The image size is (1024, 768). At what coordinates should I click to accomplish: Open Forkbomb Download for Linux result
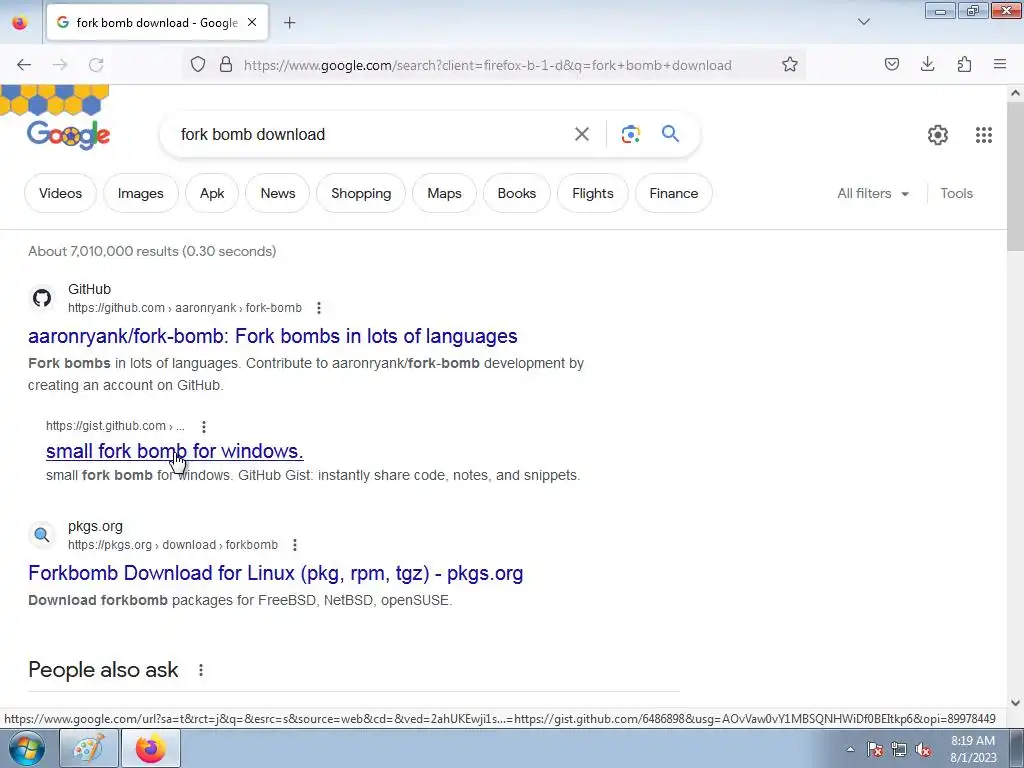pos(276,573)
